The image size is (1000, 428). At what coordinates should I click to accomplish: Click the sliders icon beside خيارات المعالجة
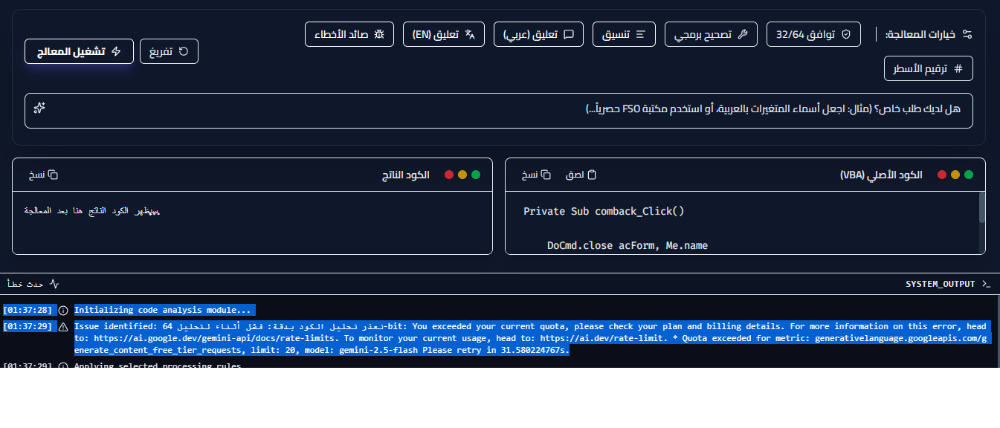click(x=967, y=34)
